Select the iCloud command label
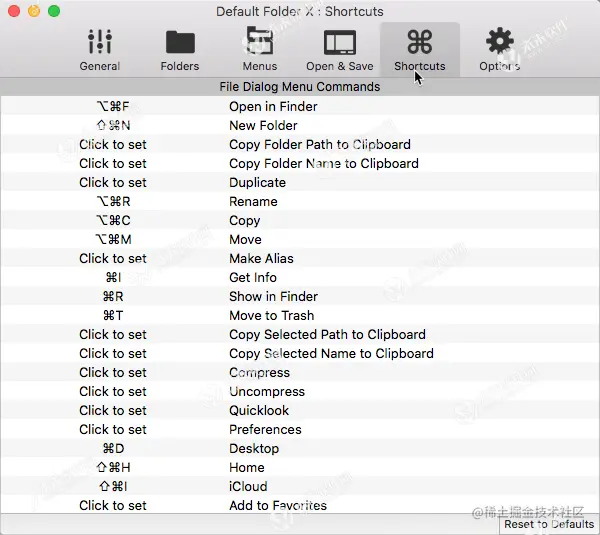Image resolution: width=600 pixels, height=535 pixels. click(248, 487)
